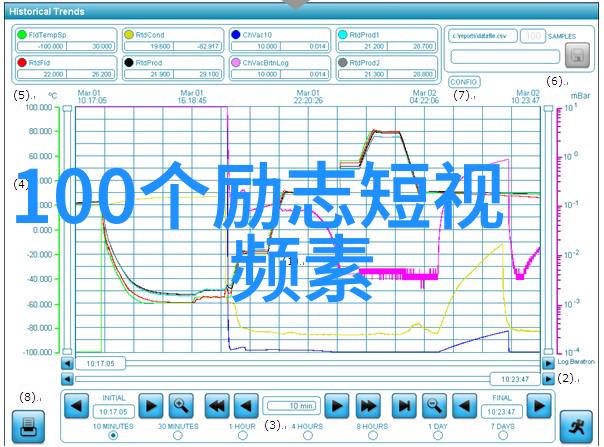This screenshot has width=604, height=447.
Task: Step back one interval left of 10 min field
Action: pos(246,406)
